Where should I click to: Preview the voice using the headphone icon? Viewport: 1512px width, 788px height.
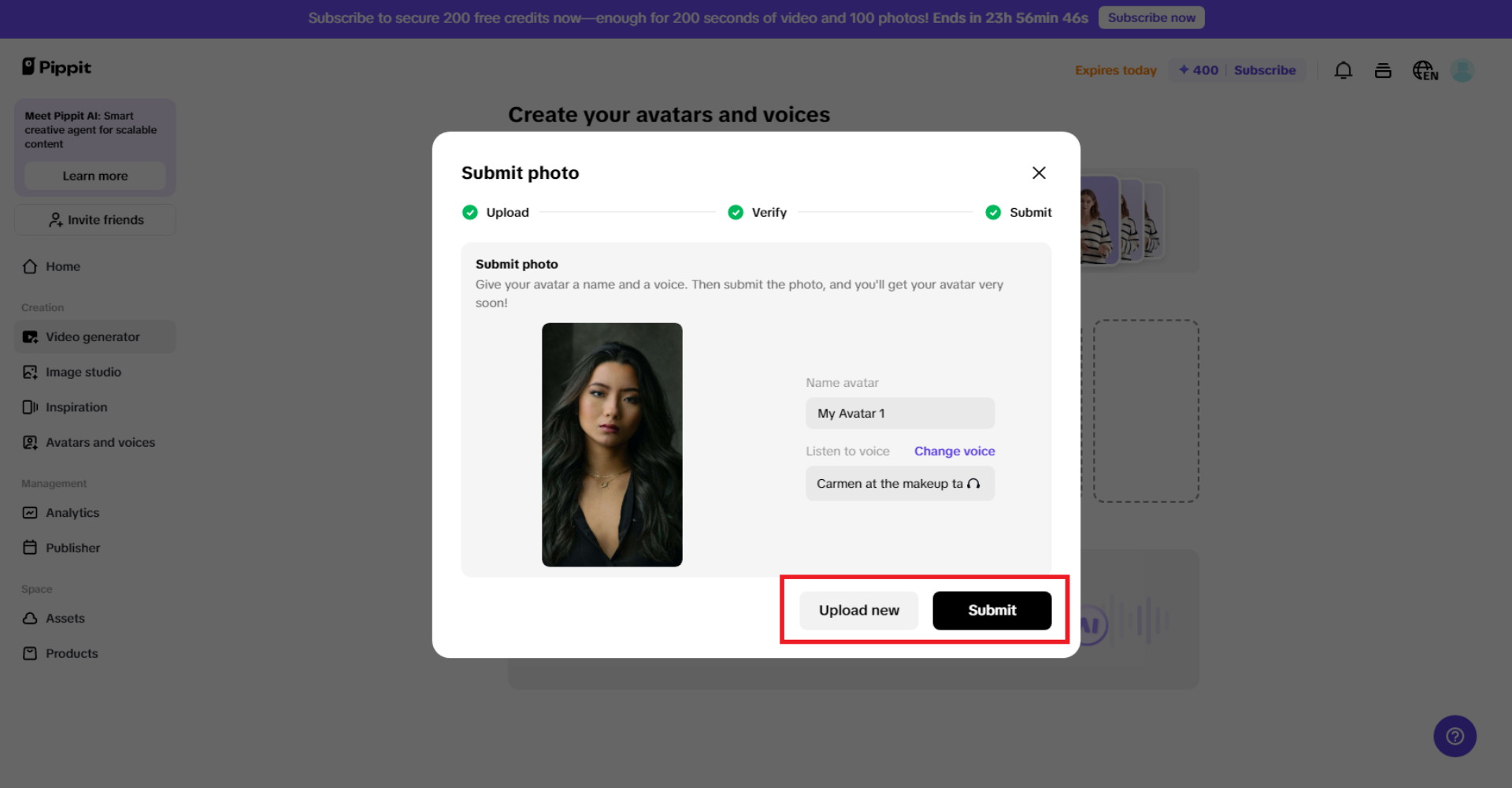click(976, 483)
